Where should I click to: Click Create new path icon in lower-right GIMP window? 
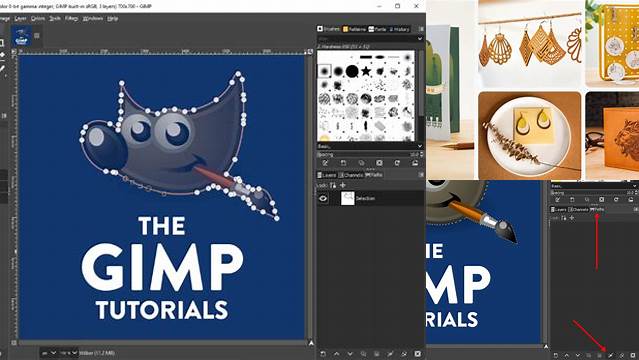555,356
